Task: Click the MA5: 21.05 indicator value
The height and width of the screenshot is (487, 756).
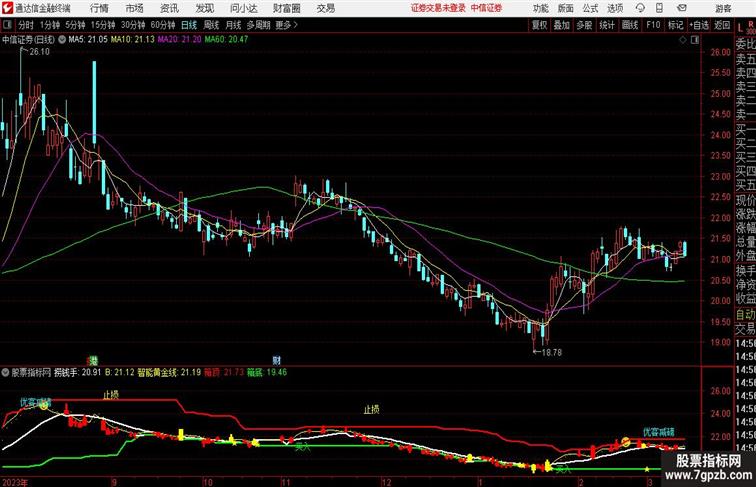Action: [88, 40]
